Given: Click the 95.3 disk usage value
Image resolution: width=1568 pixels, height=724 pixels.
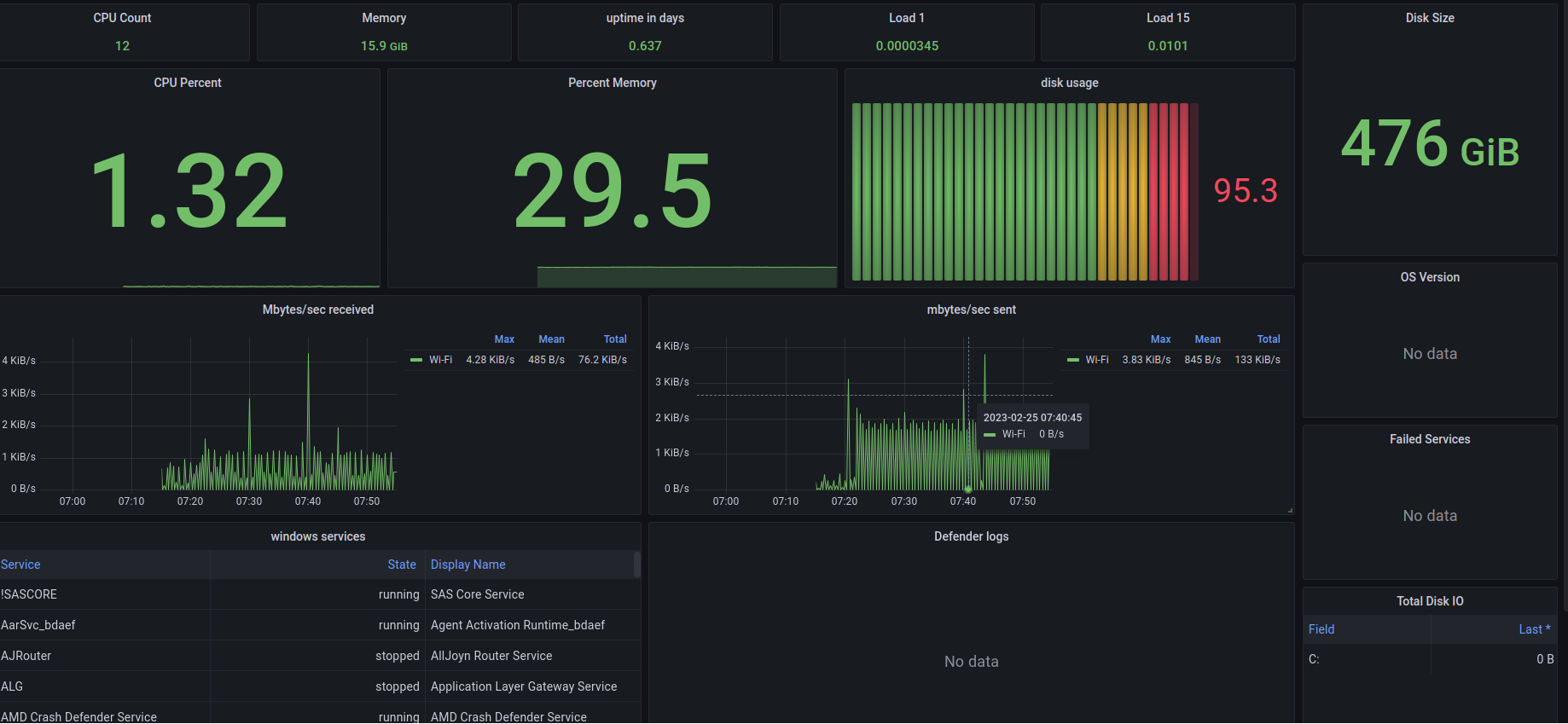Looking at the screenshot, I should click(x=1246, y=191).
